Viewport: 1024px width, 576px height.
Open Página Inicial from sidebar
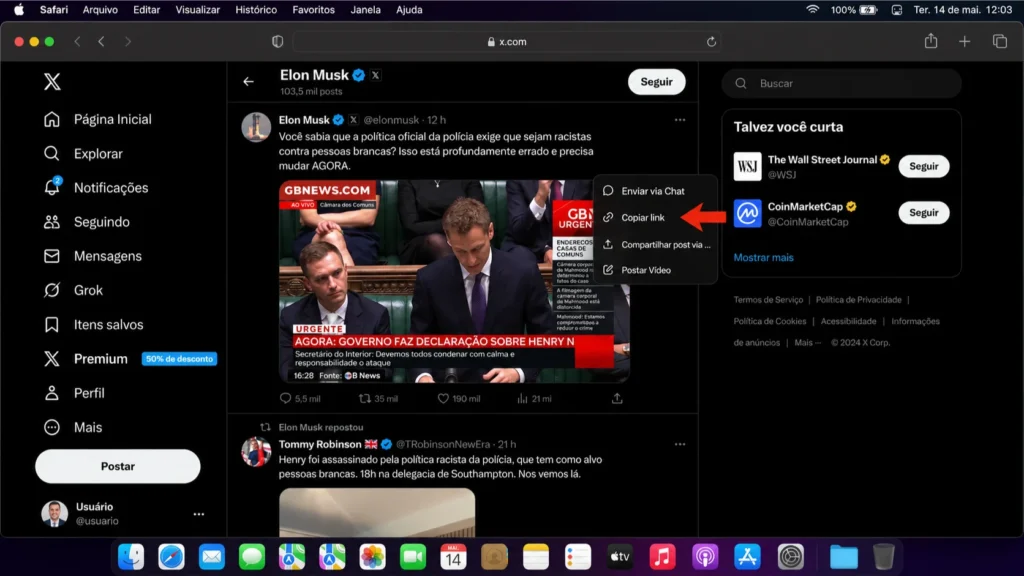pos(98,120)
